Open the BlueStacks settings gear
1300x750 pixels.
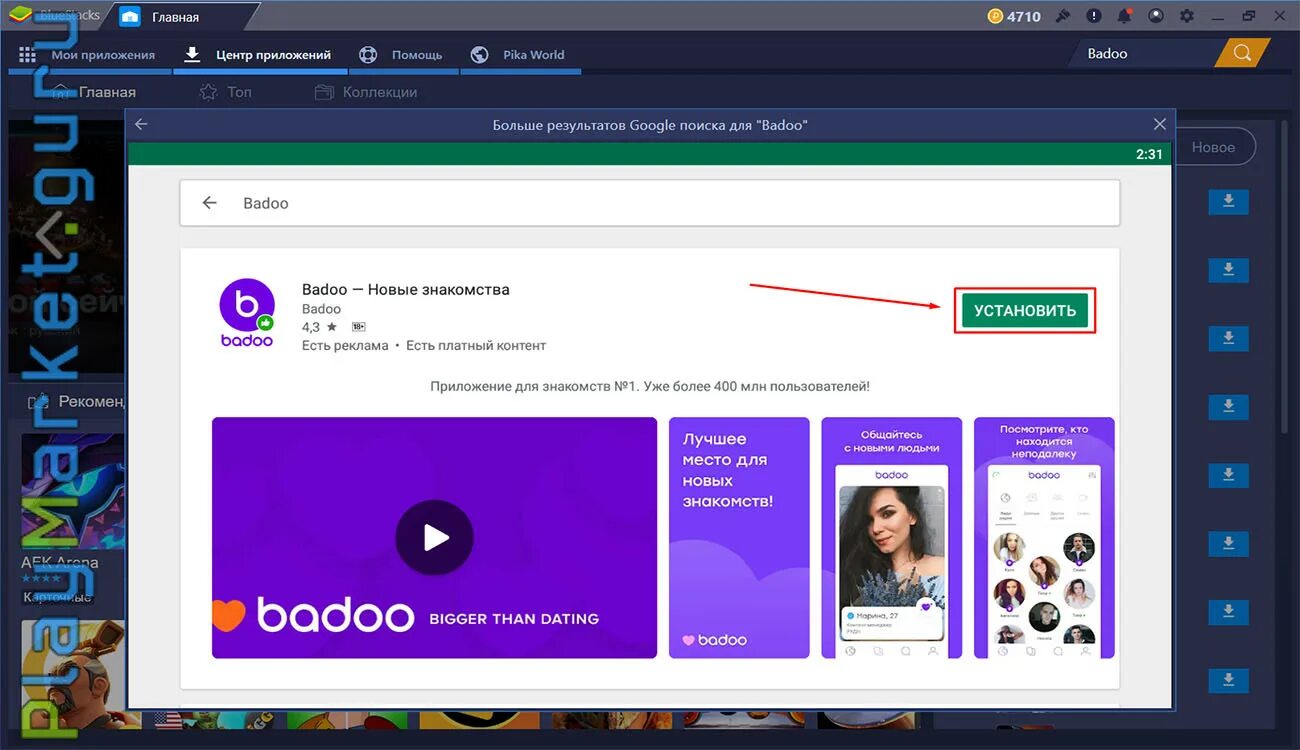tap(1186, 16)
